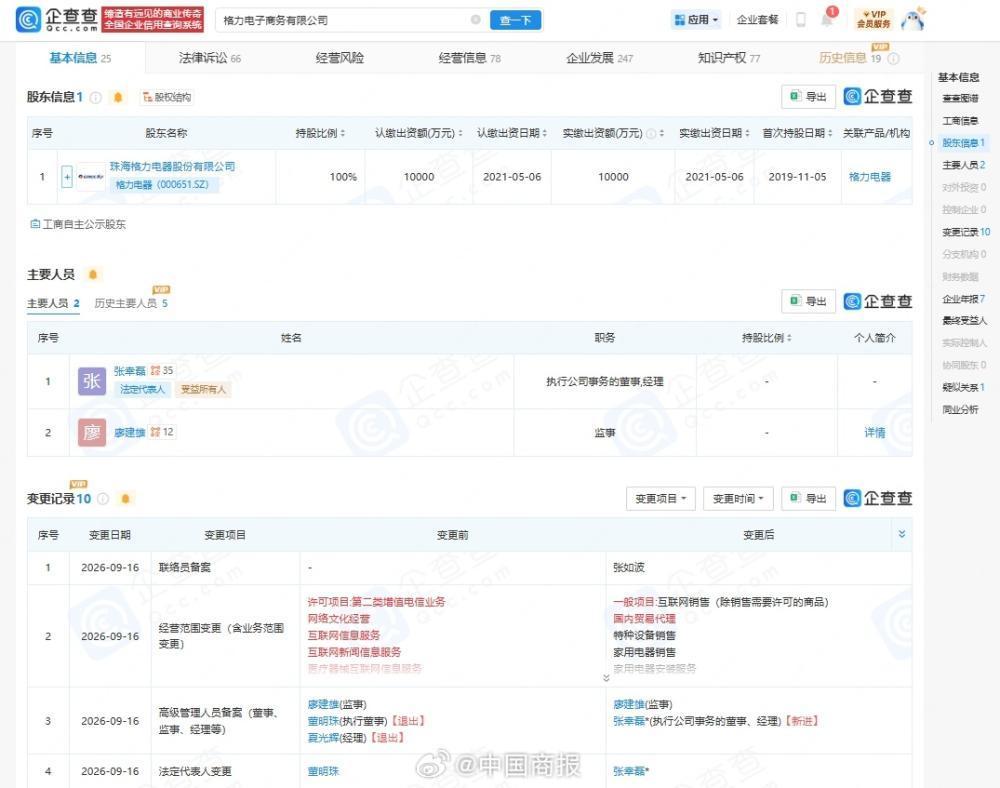Click bell alert icon beside 股东信息
The height and width of the screenshot is (788, 1000).
coord(118,98)
